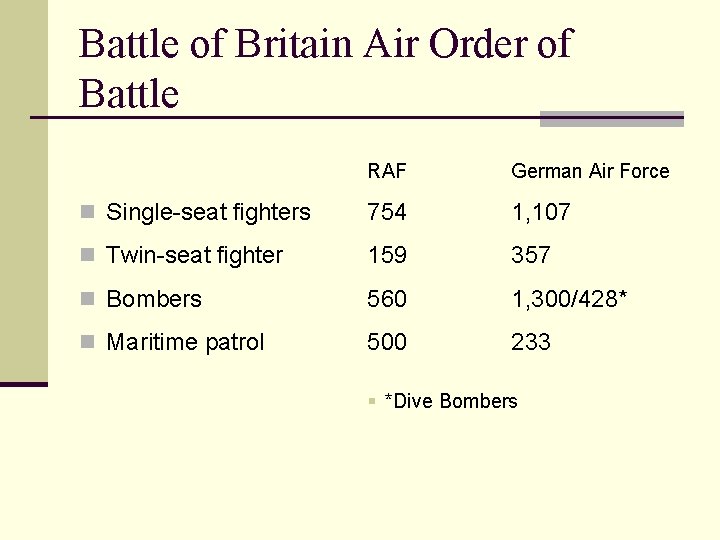The image size is (720, 540).
Task: Click the "*Dive Bombers" footnote text
Action: pos(451,402)
